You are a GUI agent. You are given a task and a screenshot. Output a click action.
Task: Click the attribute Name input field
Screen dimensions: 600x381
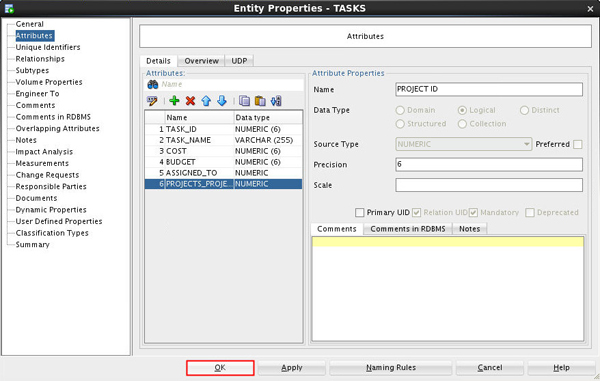[x=489, y=89]
